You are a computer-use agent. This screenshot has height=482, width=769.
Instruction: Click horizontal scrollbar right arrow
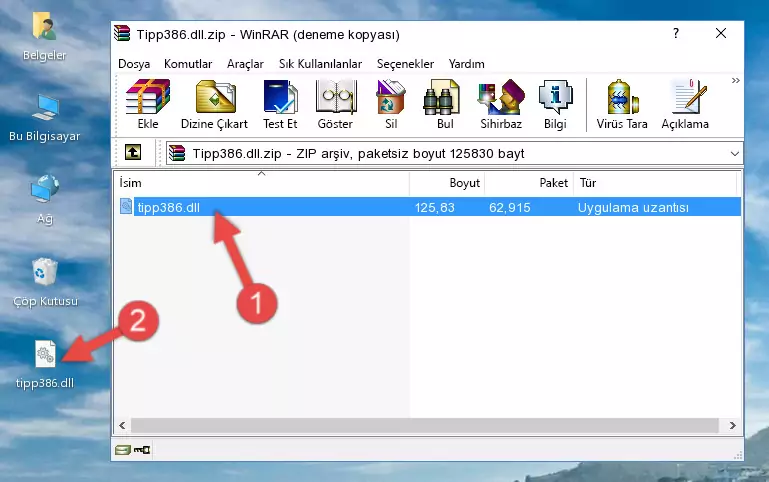[732, 425]
